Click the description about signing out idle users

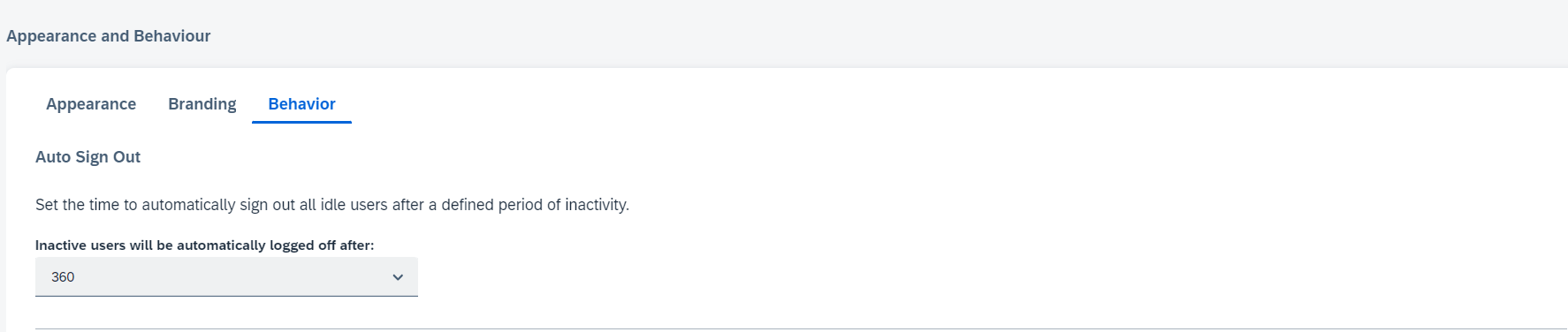332,205
